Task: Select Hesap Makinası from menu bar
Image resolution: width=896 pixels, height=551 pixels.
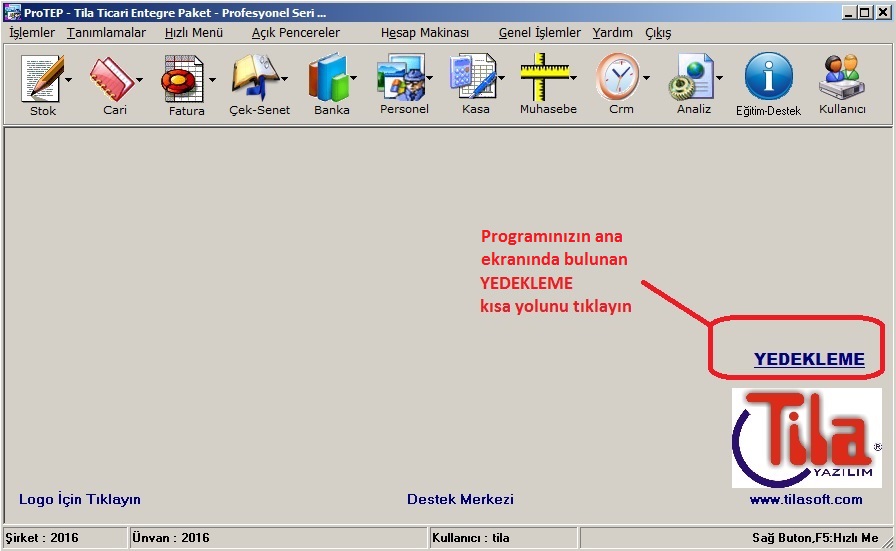Action: 424,32
